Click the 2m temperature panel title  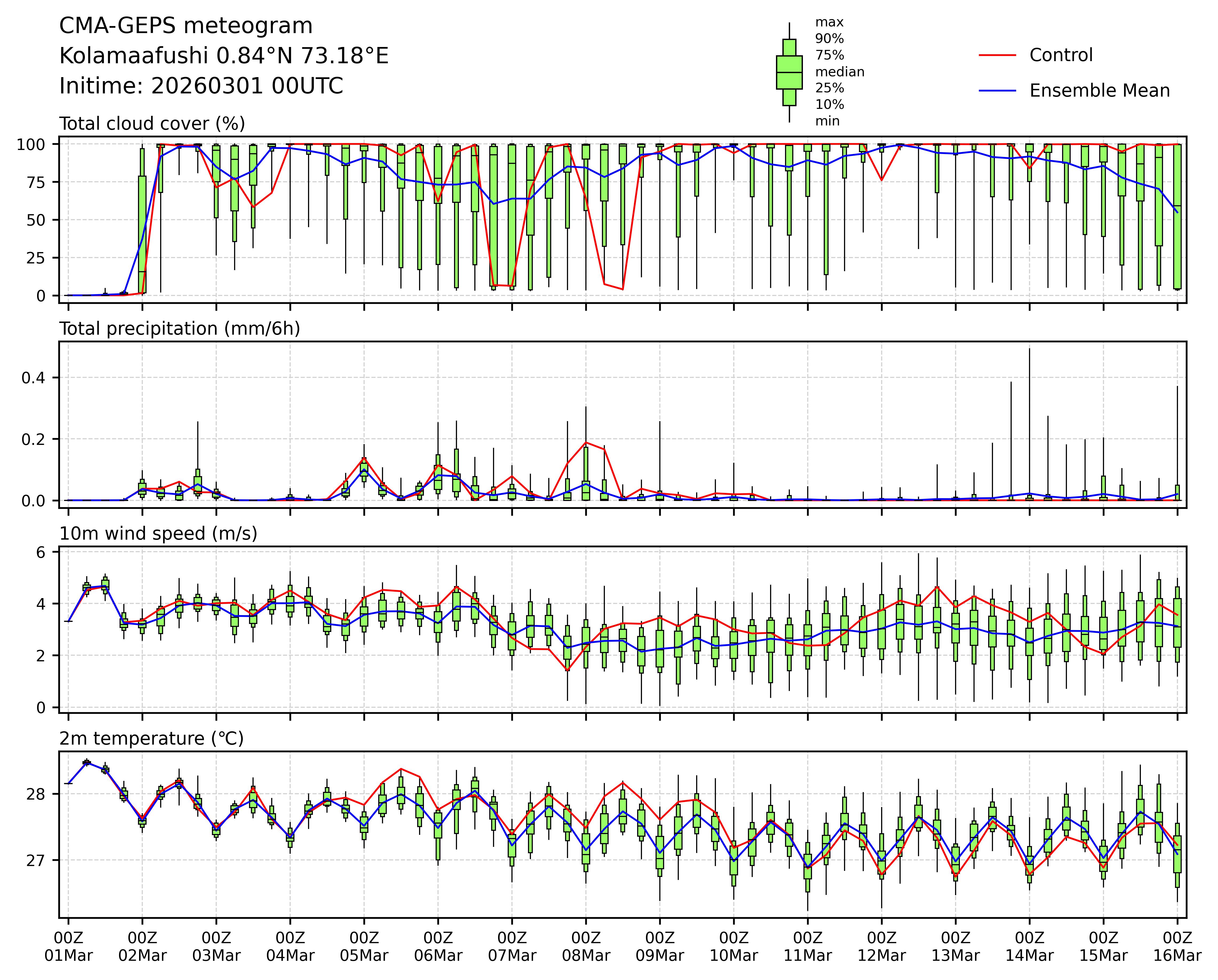pyautogui.click(x=151, y=739)
